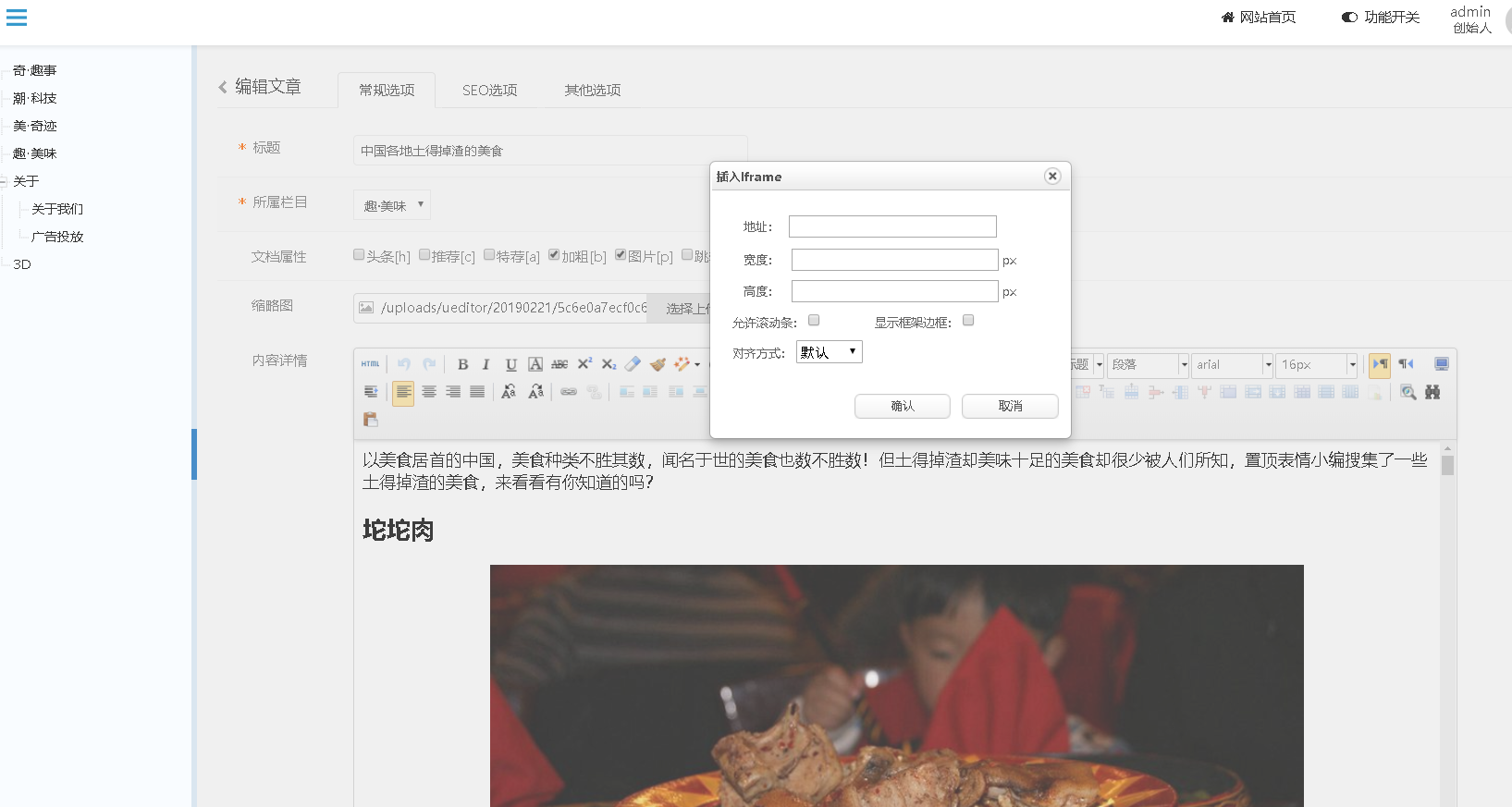Check the 头条[h] attribute
The width and height of the screenshot is (1512, 807).
(359, 255)
